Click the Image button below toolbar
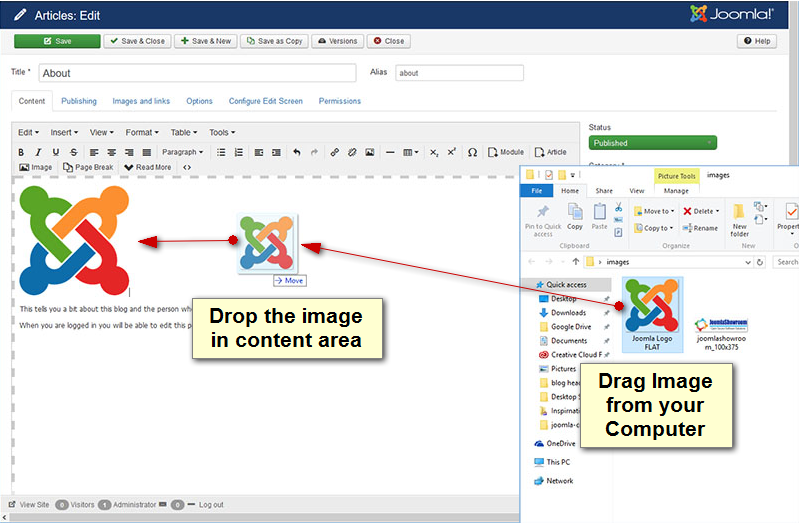Viewport: 801px width, 525px height. click(x=35, y=168)
